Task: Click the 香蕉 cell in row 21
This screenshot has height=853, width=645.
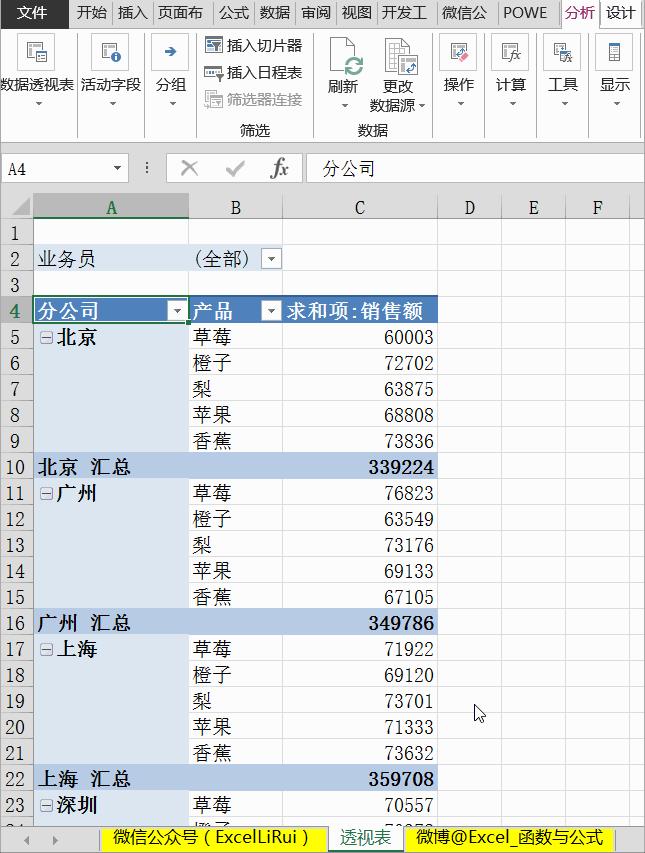Action: click(x=235, y=753)
